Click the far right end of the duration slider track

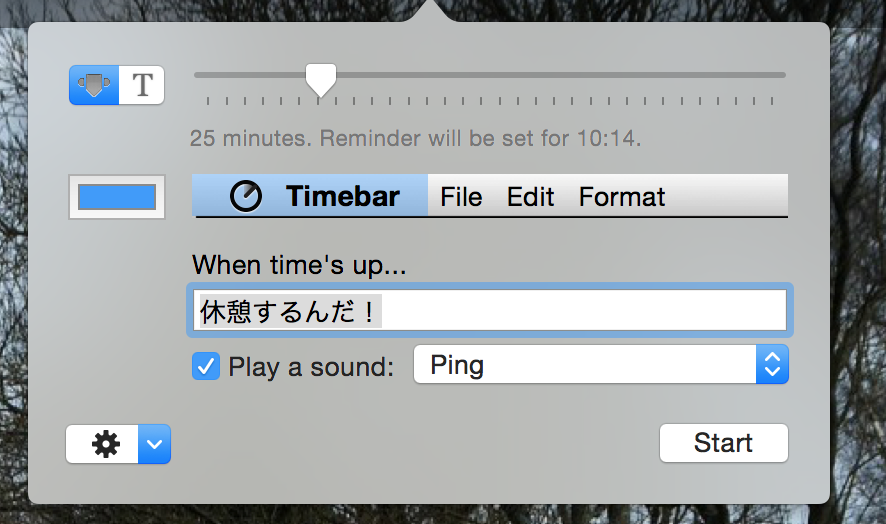point(782,74)
